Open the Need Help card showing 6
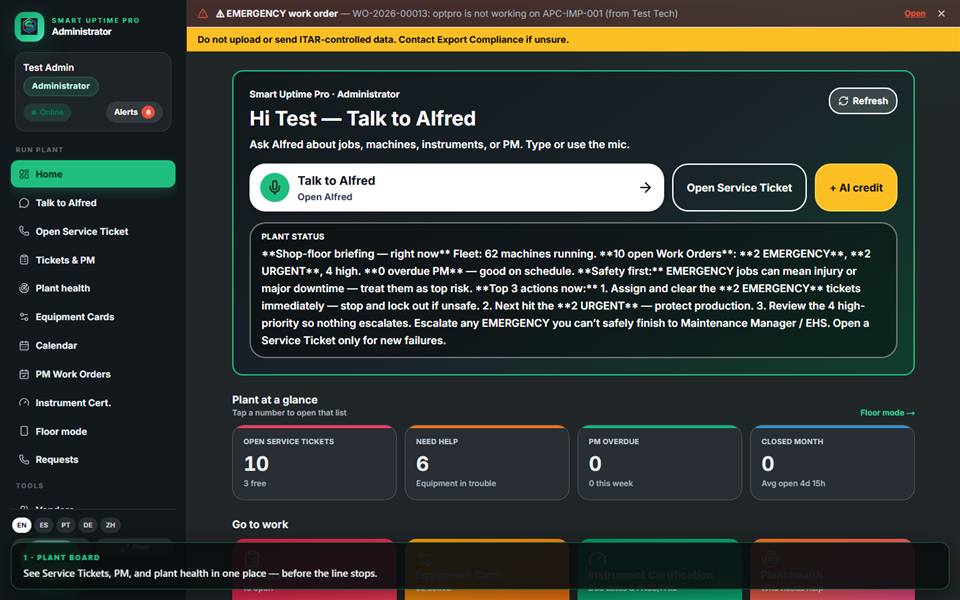Image resolution: width=960 pixels, height=600 pixels. pos(487,462)
